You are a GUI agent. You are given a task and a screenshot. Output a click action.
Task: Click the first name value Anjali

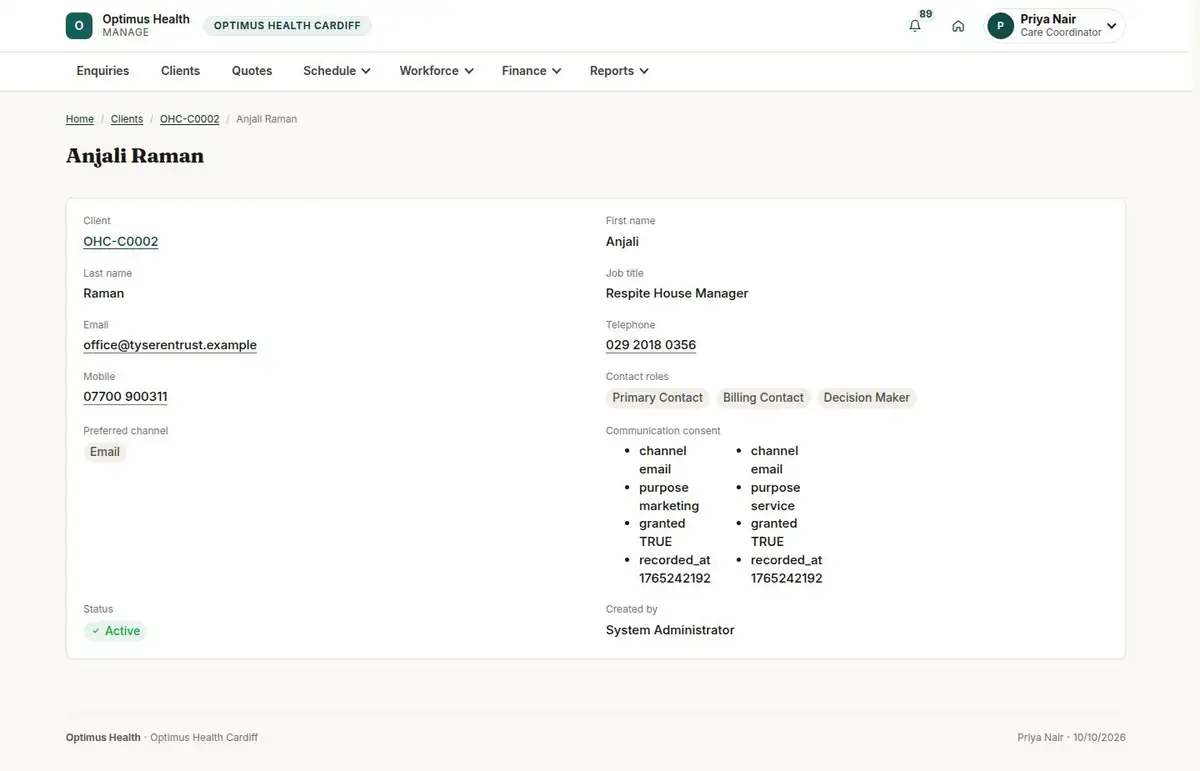pos(622,241)
